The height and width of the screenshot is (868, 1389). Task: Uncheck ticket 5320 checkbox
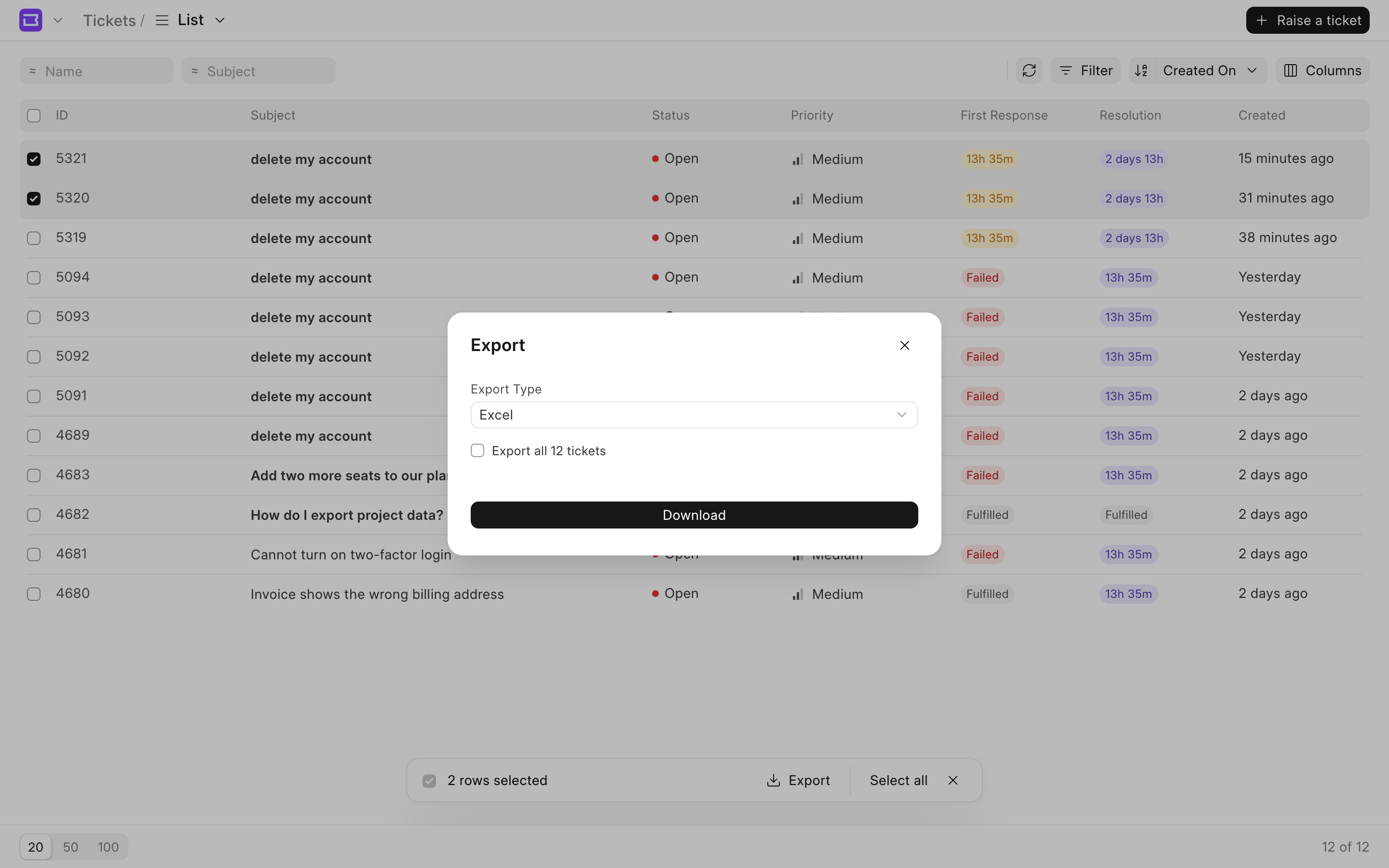(34, 199)
